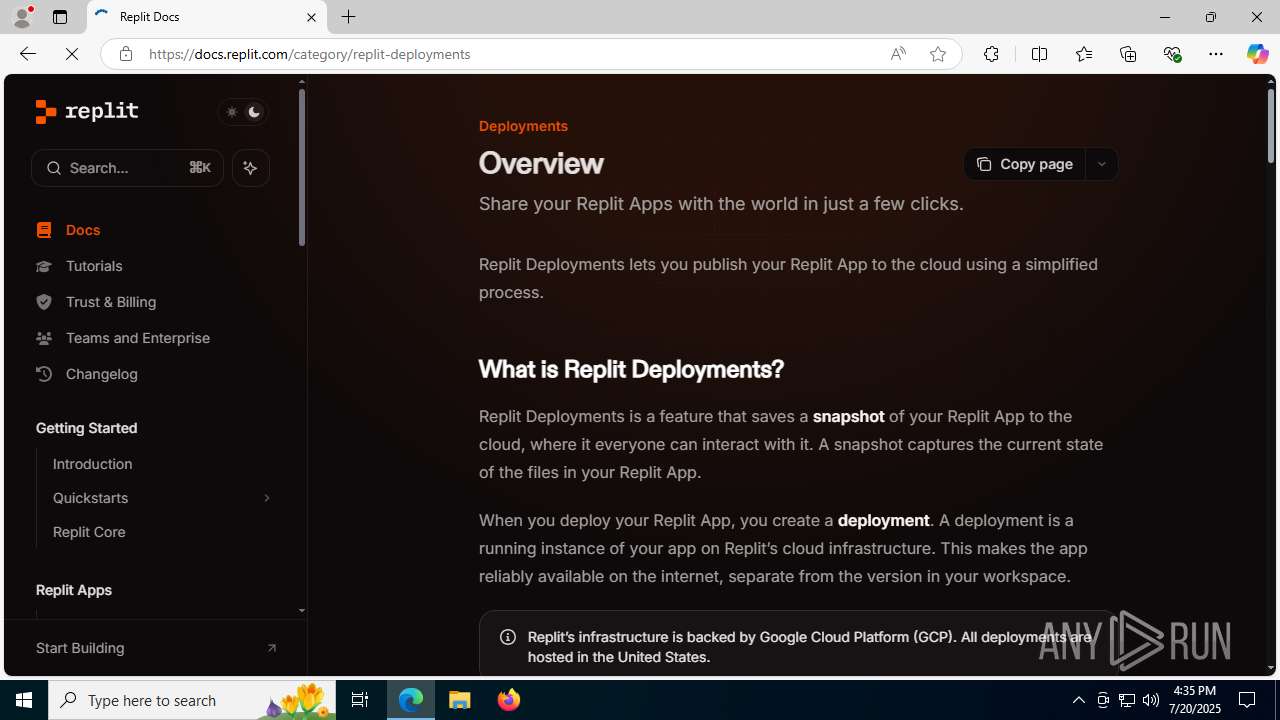This screenshot has height=720, width=1280.
Task: Open the Copy page dropdown arrow
Action: pos(1101,164)
